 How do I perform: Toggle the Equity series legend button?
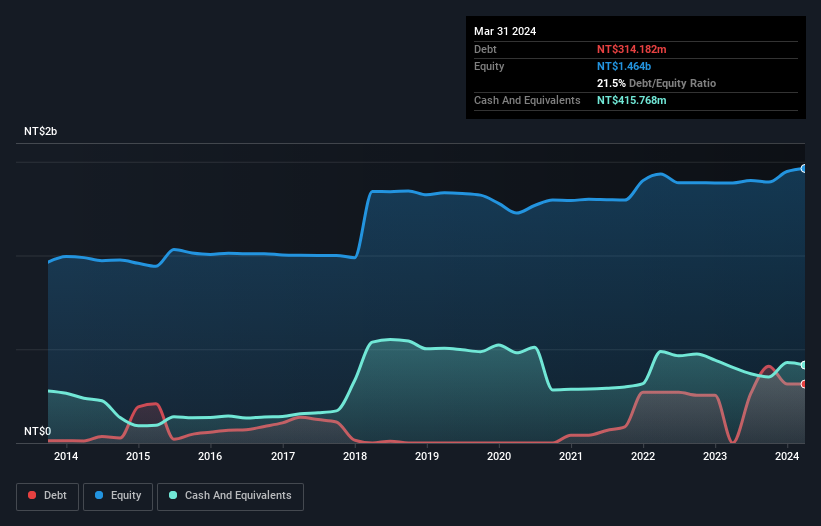[118, 496]
